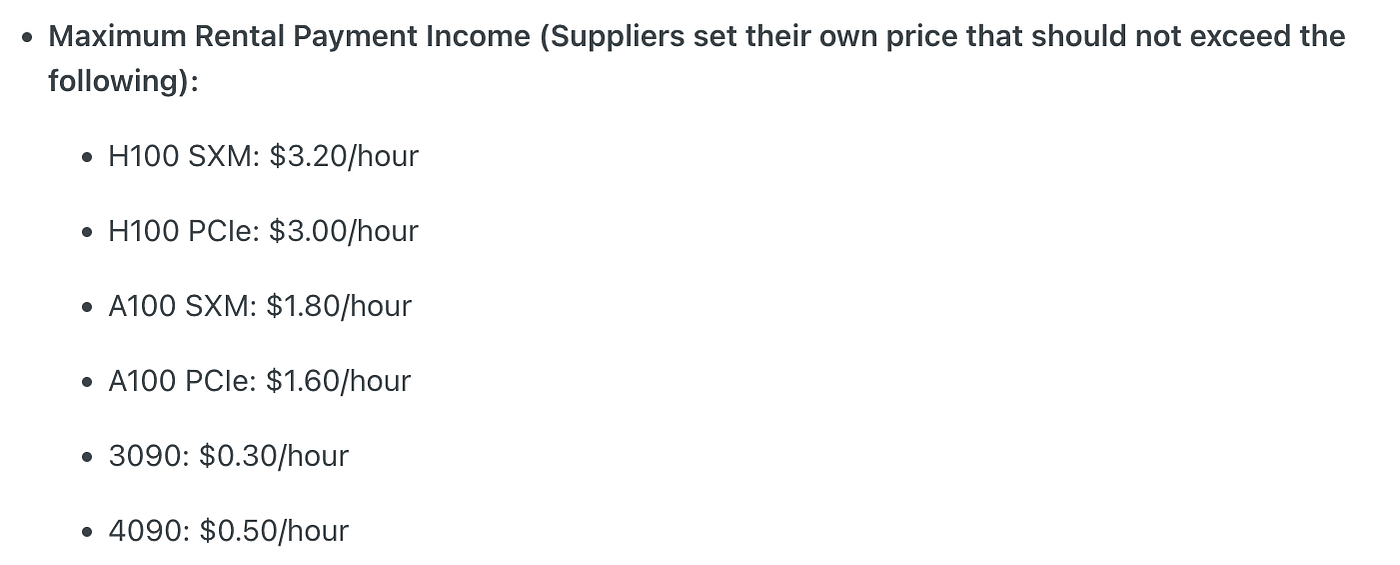Click the bullet point beside 4090
The height and width of the screenshot is (565, 1400).
[88, 533]
